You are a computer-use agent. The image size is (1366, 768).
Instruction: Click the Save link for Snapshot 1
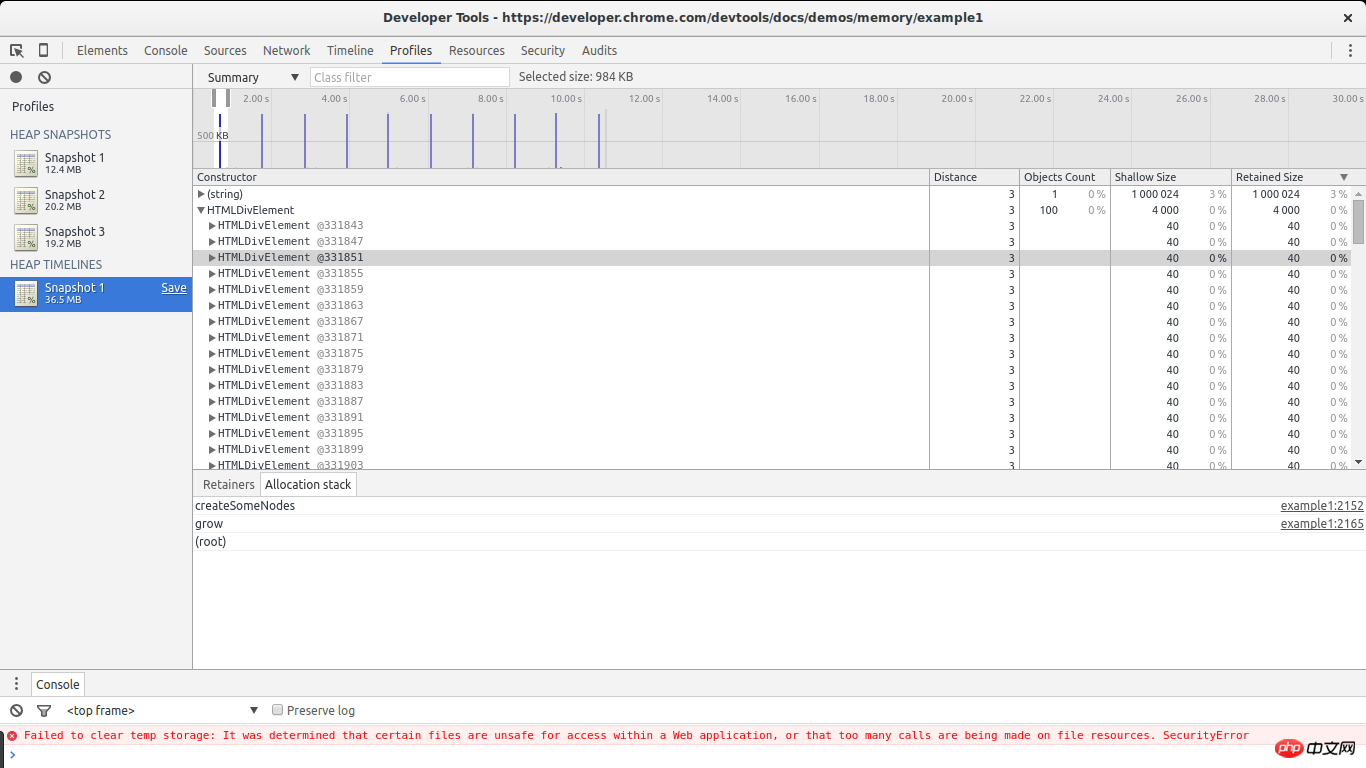pyautogui.click(x=174, y=288)
